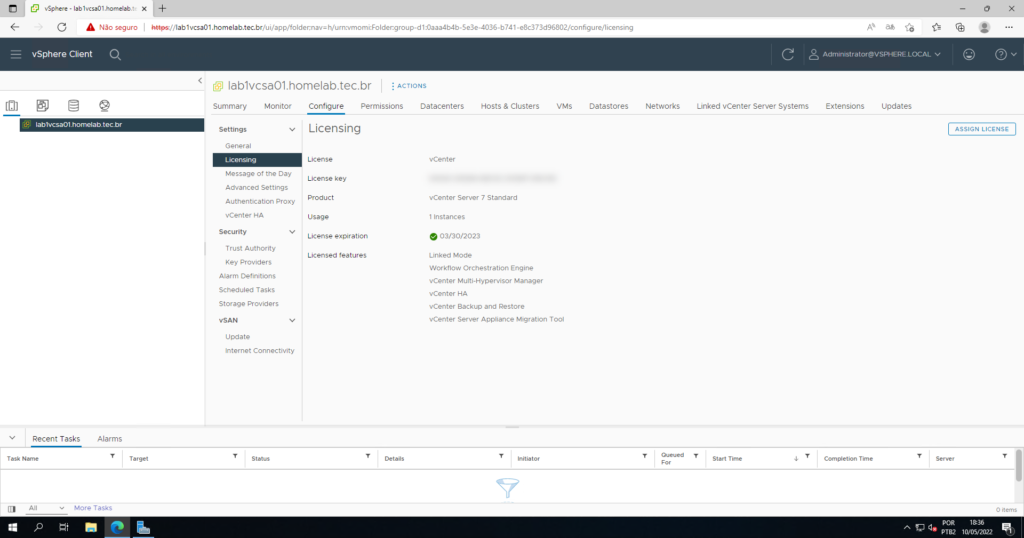Open the Updates tab
This screenshot has height=538, width=1024.
point(896,106)
